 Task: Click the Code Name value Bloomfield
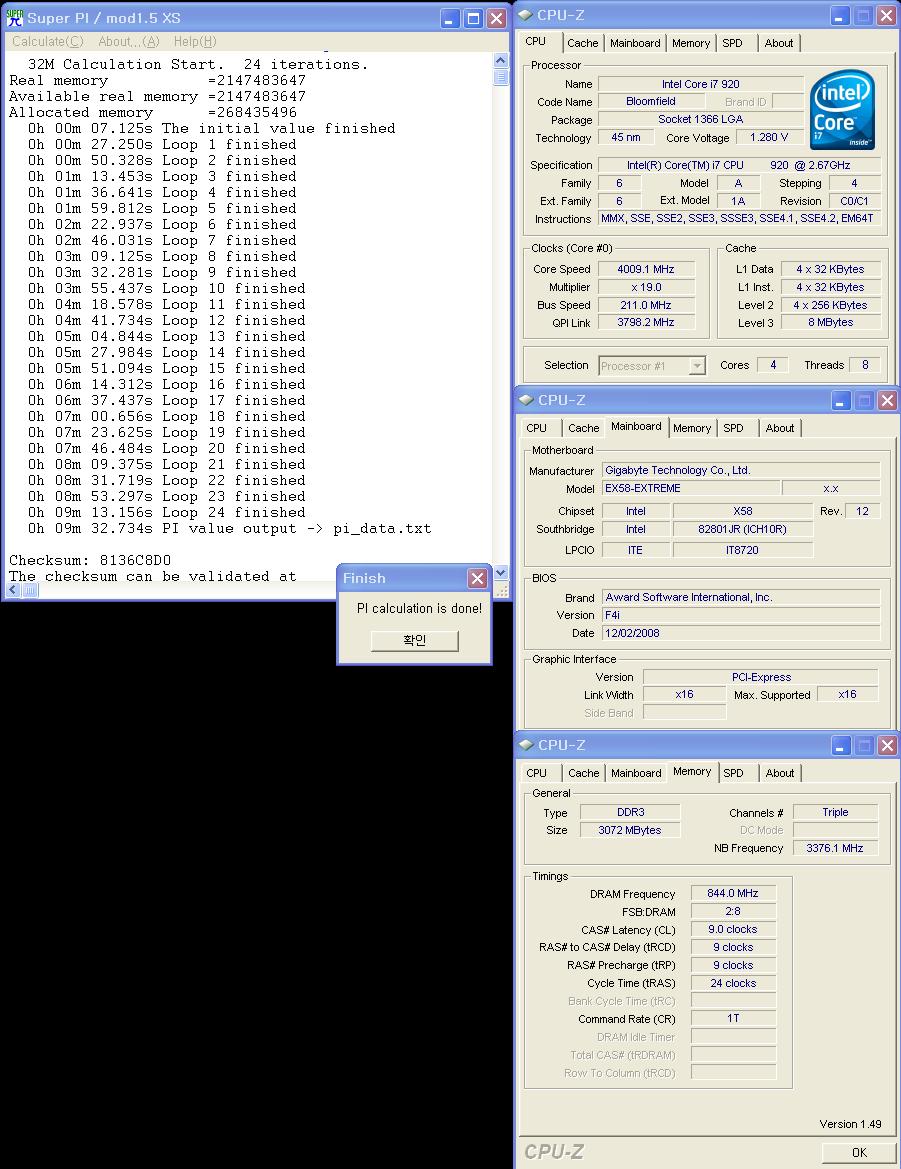click(x=651, y=101)
